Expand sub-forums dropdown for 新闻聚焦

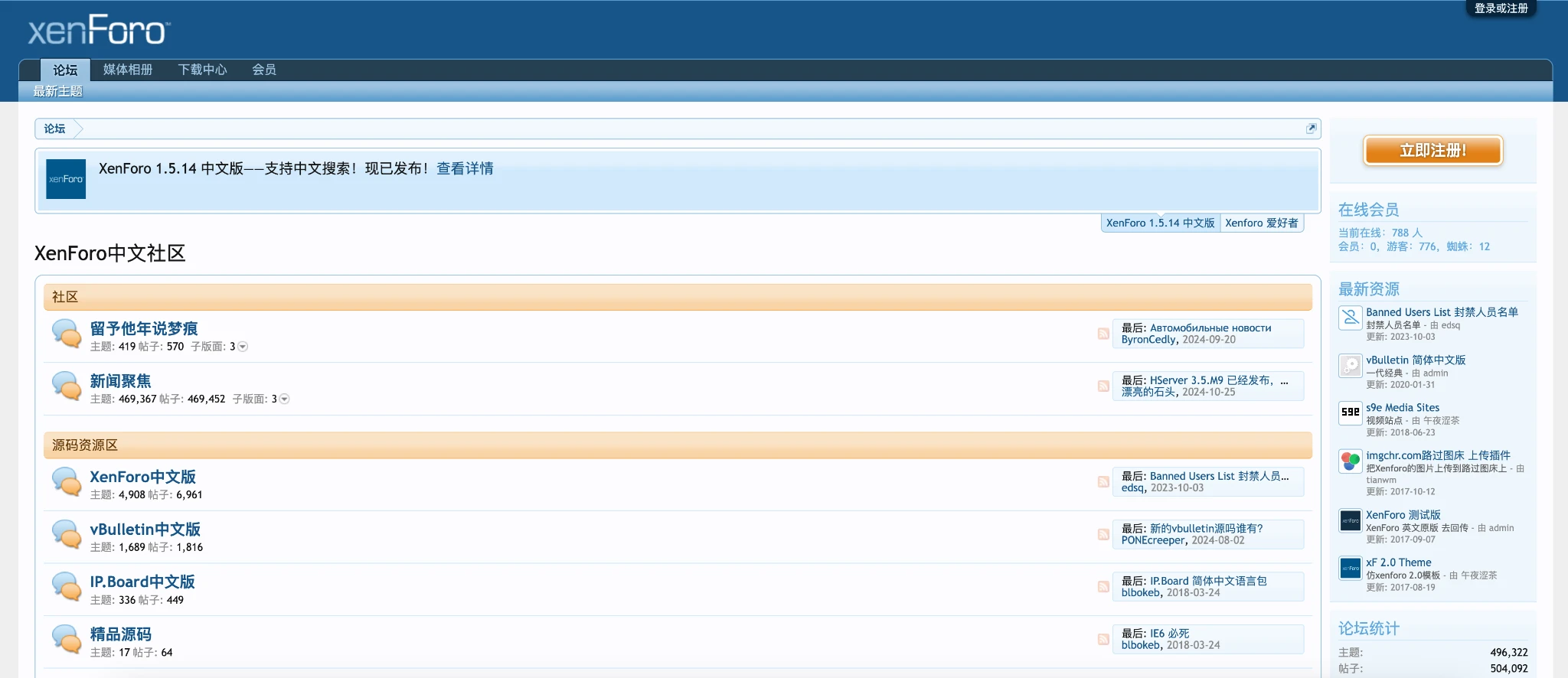click(x=284, y=399)
